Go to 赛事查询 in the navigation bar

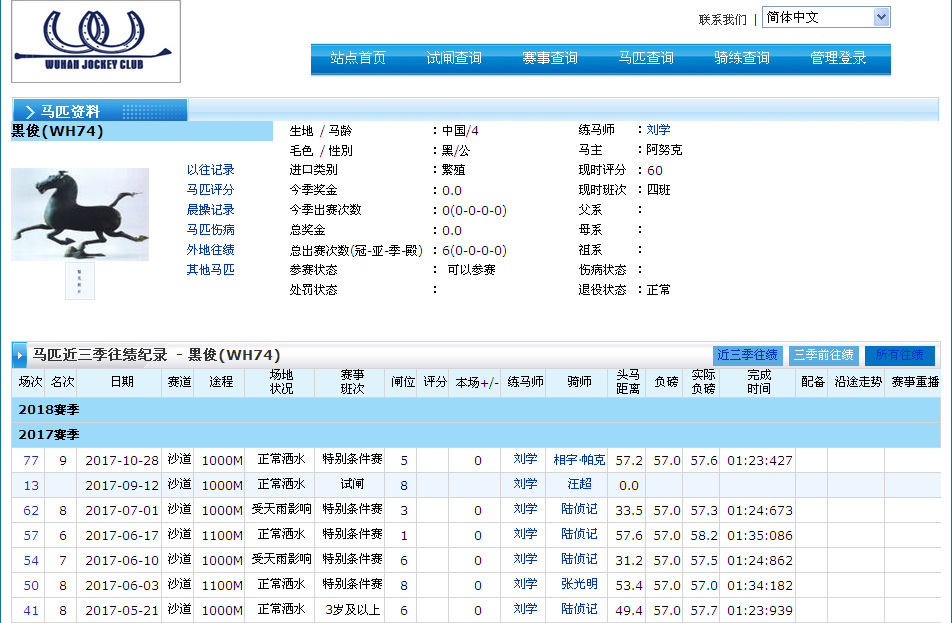pyautogui.click(x=550, y=58)
